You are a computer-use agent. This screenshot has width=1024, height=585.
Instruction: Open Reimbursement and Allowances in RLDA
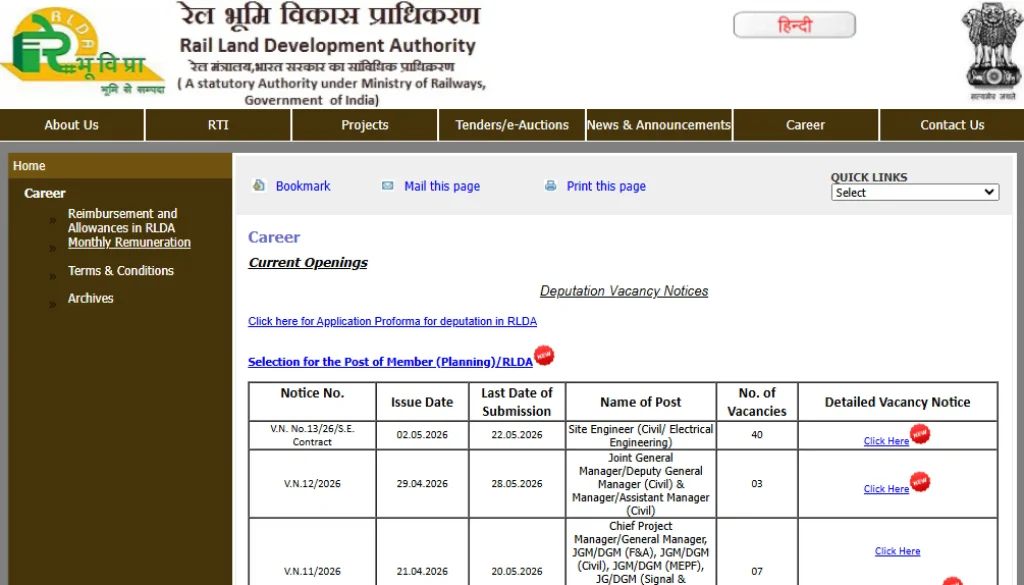pyautogui.click(x=122, y=221)
